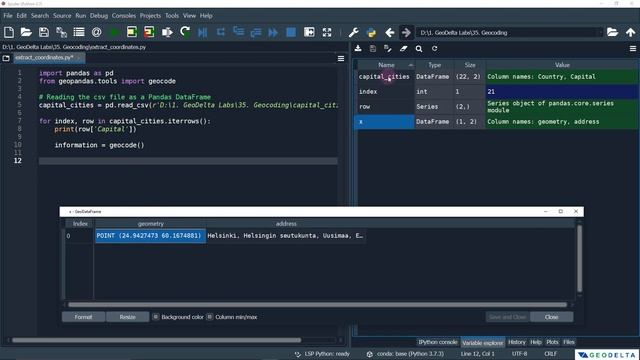Go forward with right arrow icon
The height and width of the screenshot is (360, 640).
[406, 32]
